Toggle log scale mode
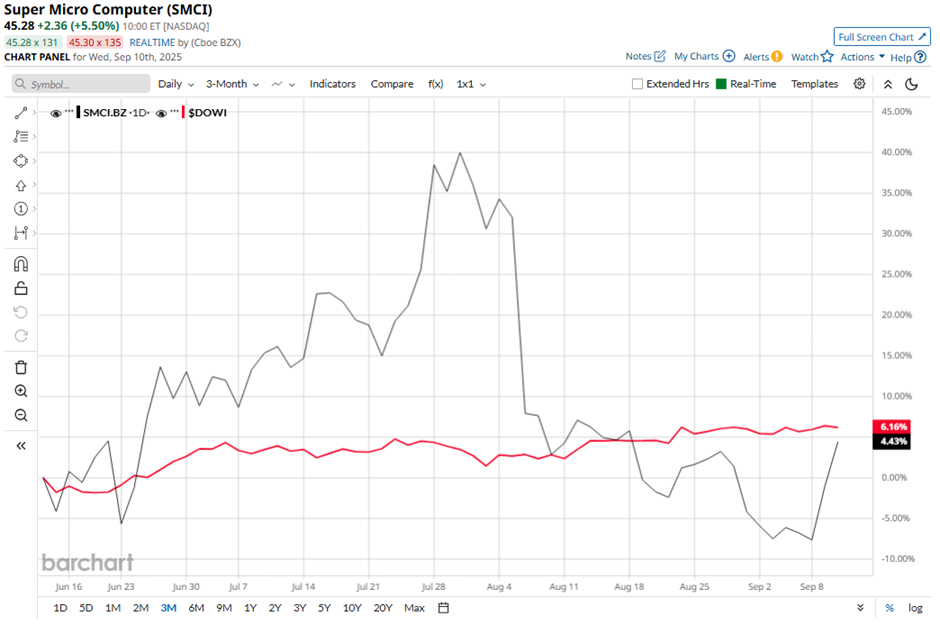940x625 pixels. coord(915,608)
